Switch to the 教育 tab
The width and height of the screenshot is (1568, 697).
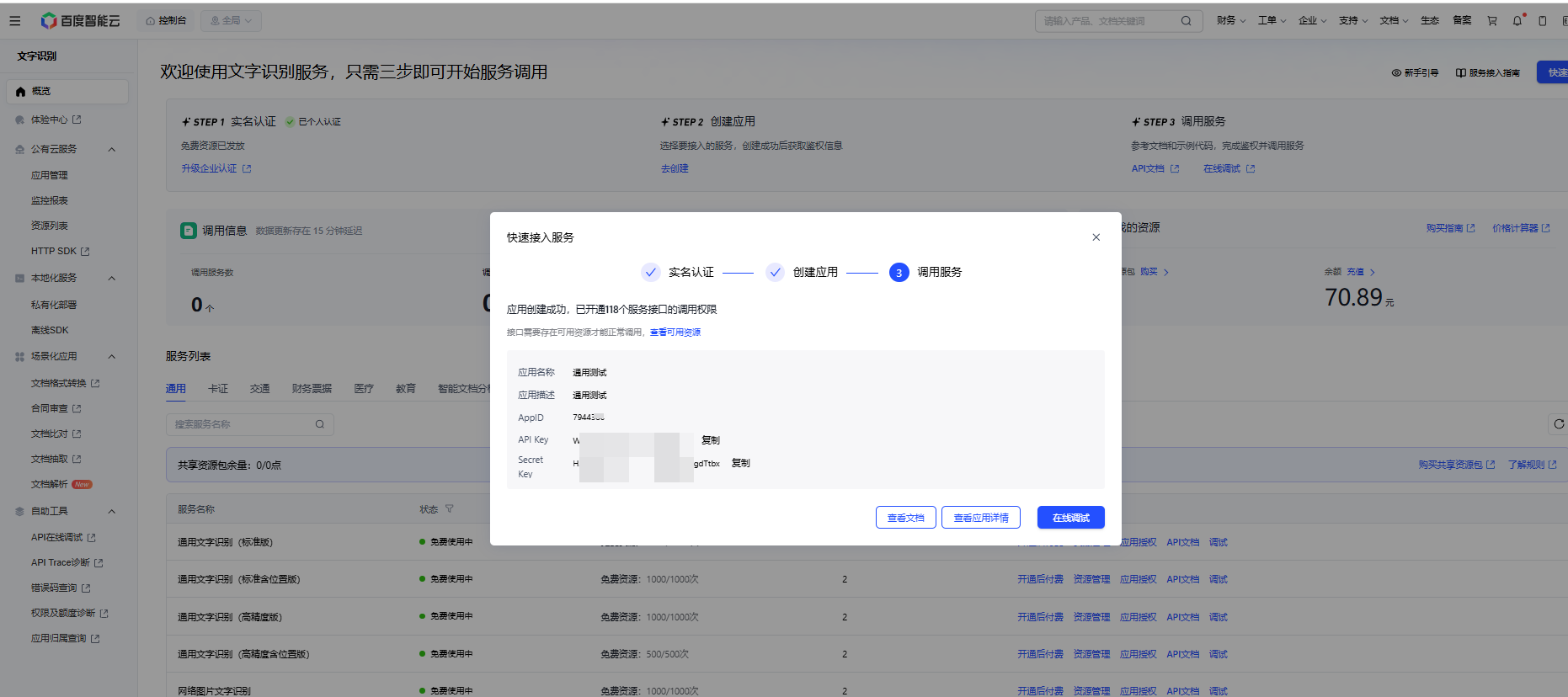tap(406, 389)
